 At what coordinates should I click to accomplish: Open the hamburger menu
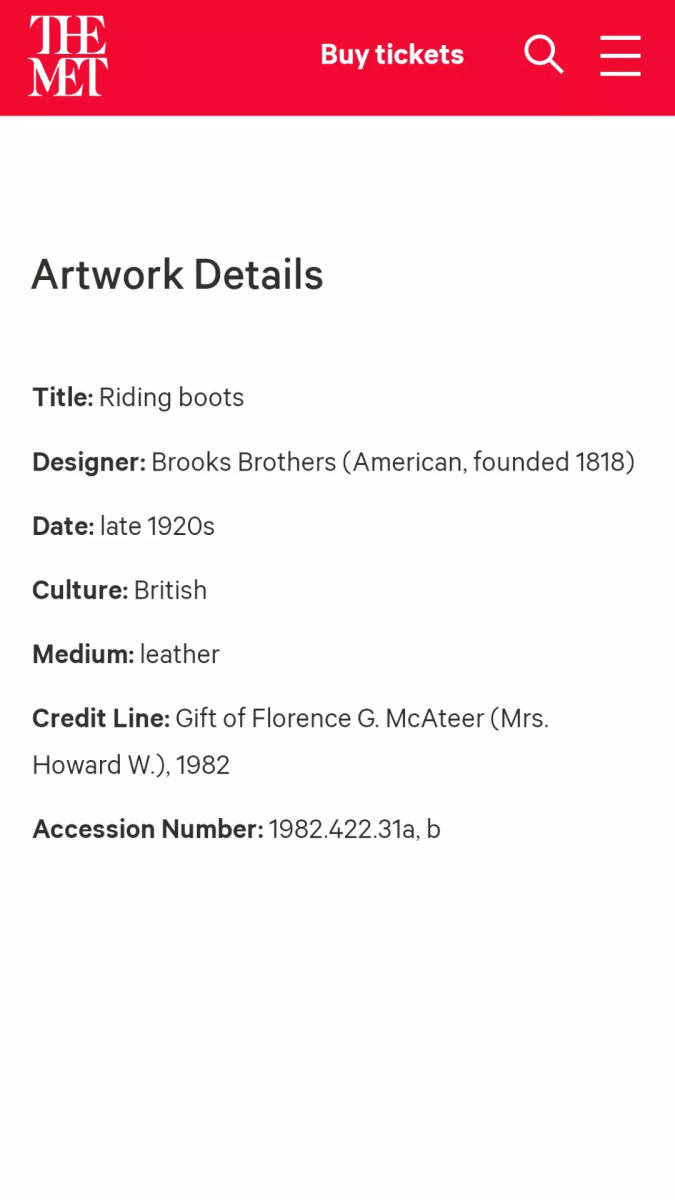tap(620, 56)
